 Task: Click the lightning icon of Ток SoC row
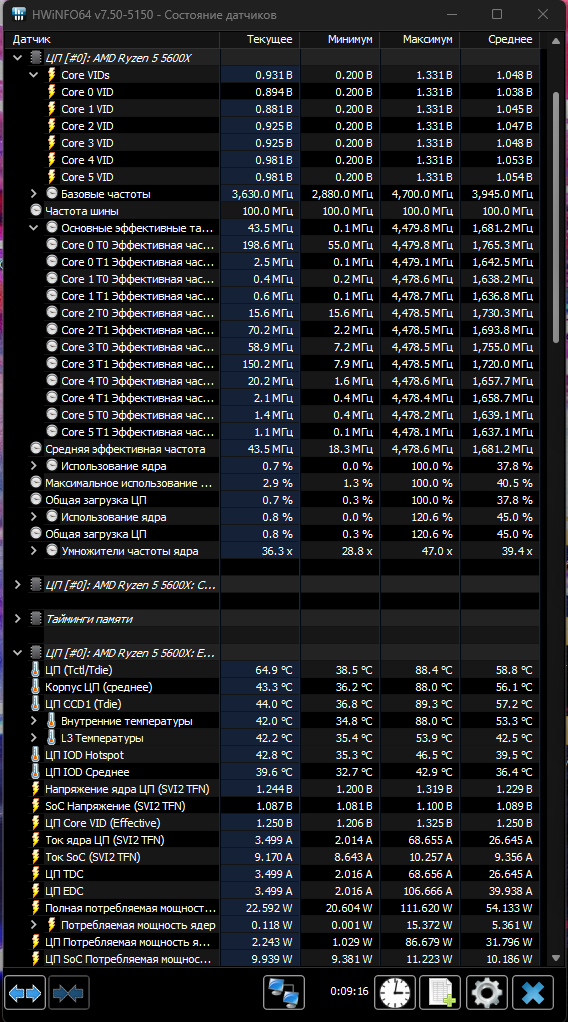click(x=36, y=856)
